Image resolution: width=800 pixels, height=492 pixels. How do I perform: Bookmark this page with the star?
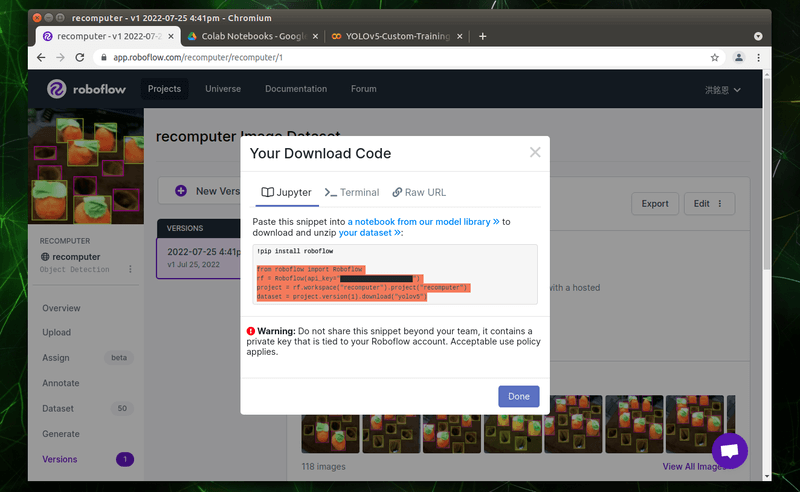coord(714,58)
